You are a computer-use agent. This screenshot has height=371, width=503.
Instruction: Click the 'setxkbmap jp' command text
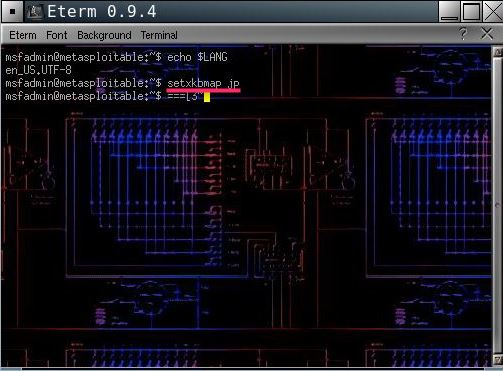pos(203,83)
